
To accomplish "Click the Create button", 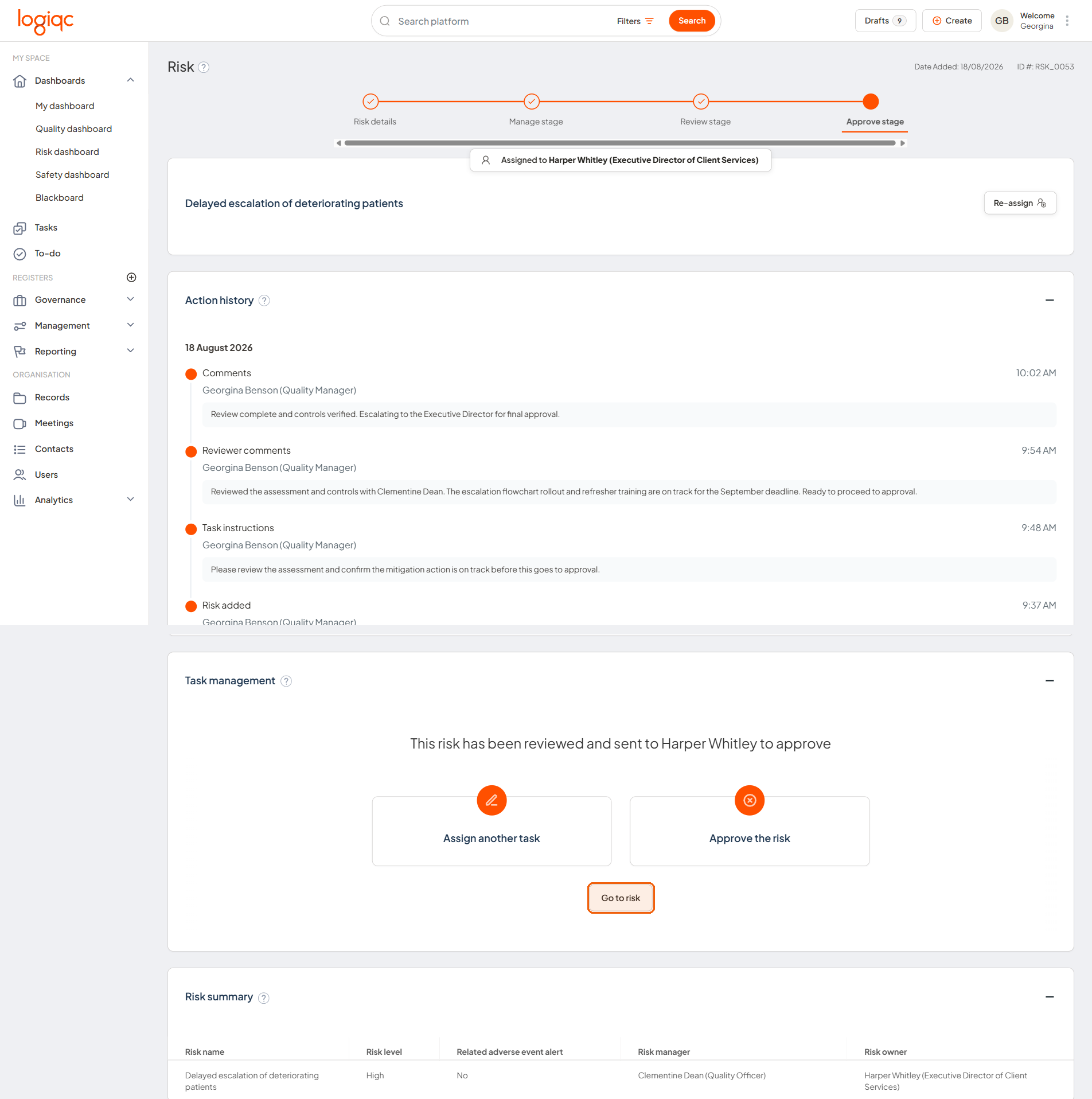I will [952, 21].
